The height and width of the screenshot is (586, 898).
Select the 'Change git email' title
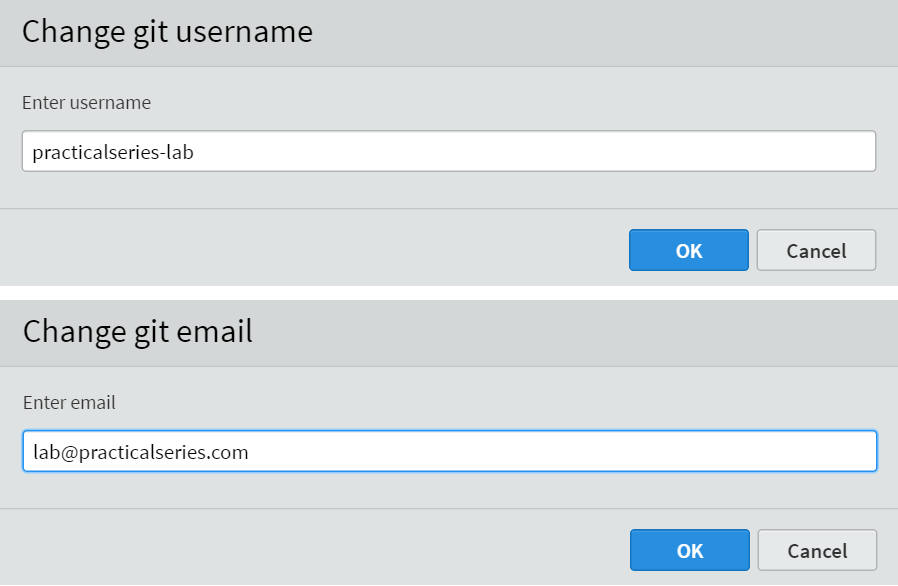[137, 332]
